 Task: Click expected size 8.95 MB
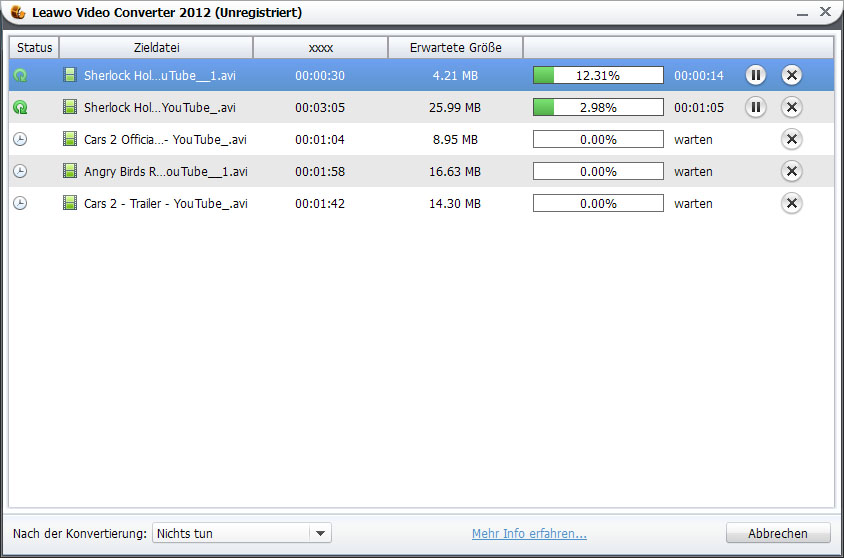[x=455, y=139]
